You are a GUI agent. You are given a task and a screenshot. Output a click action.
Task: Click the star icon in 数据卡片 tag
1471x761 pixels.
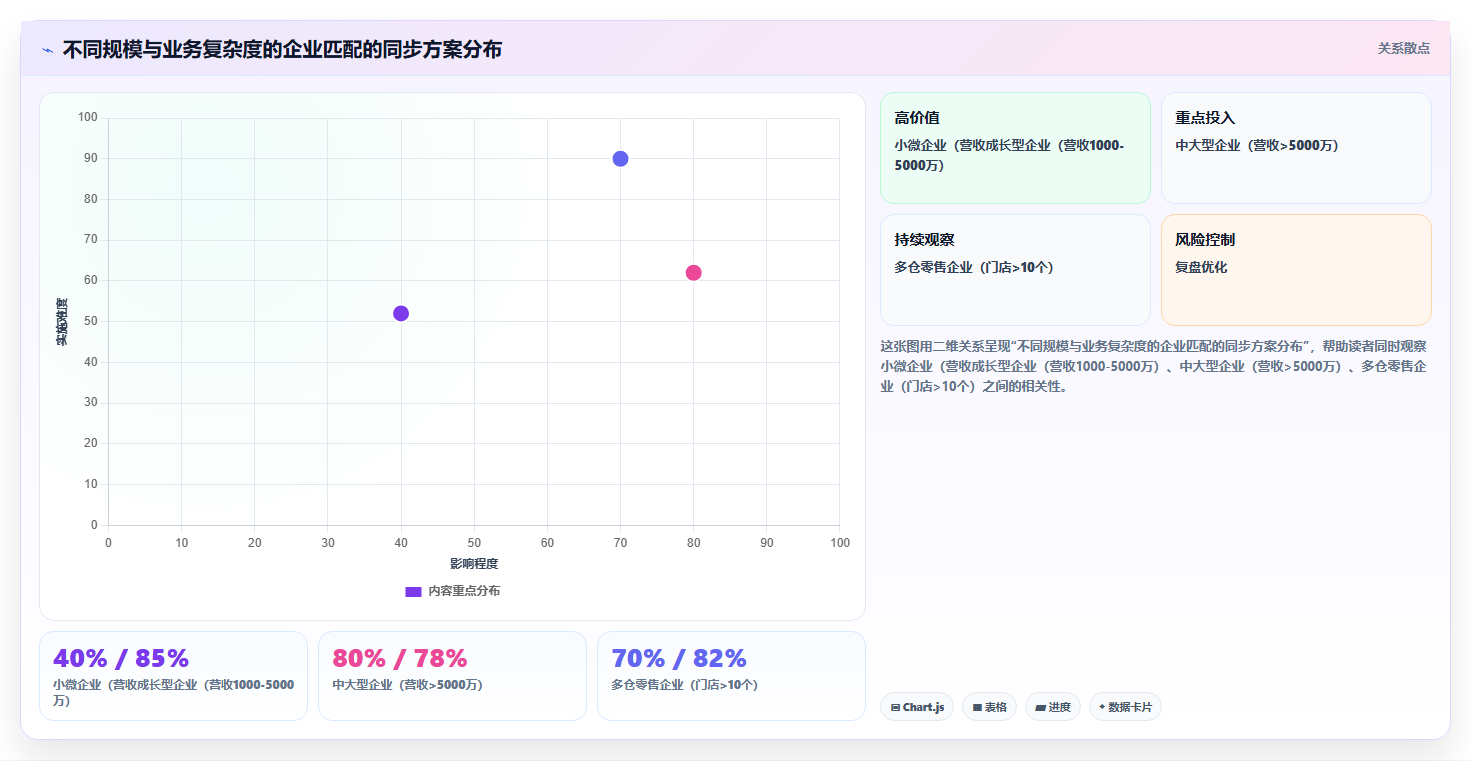click(x=1102, y=707)
